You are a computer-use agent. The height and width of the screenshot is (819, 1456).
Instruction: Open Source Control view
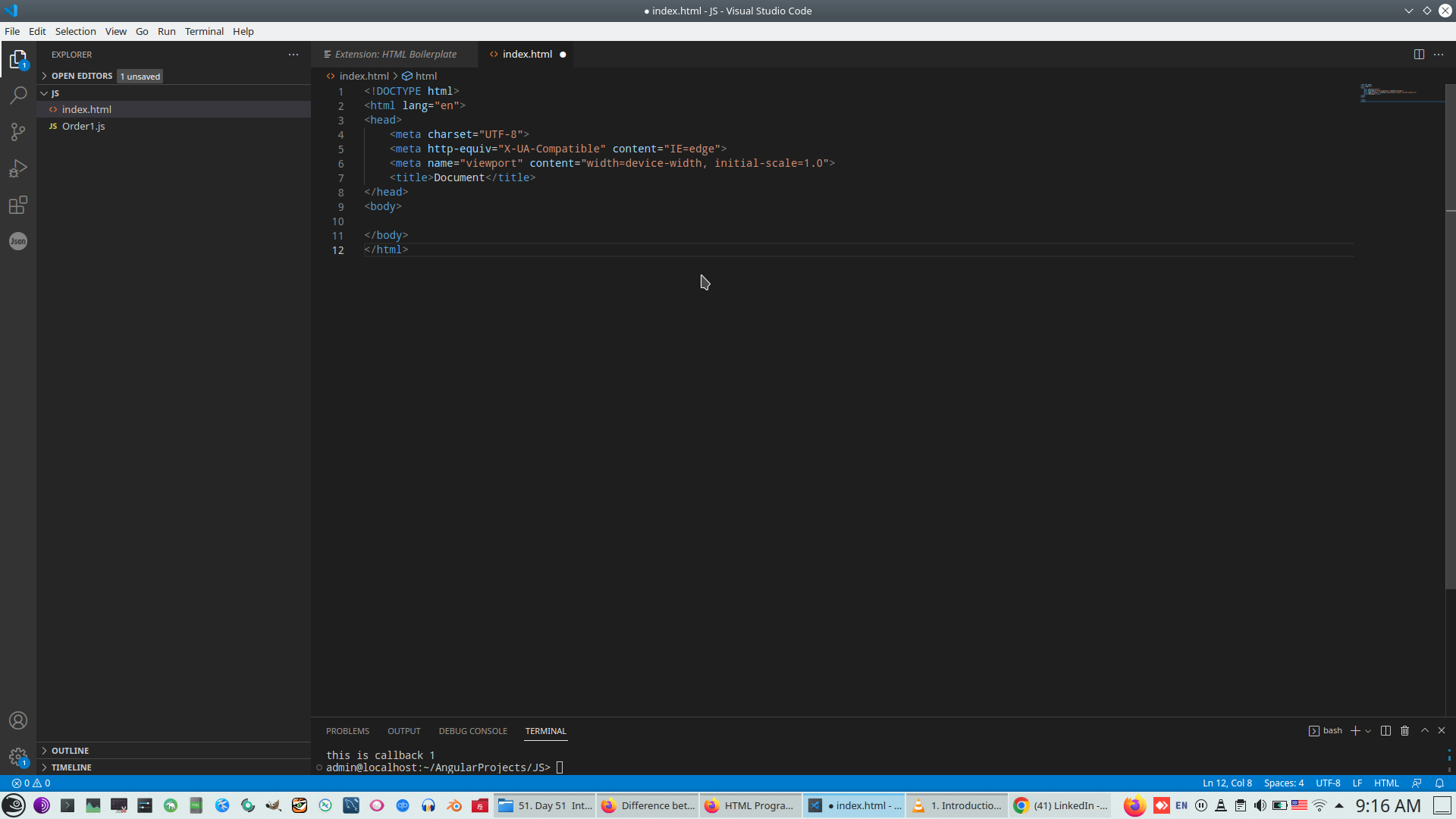click(x=18, y=132)
